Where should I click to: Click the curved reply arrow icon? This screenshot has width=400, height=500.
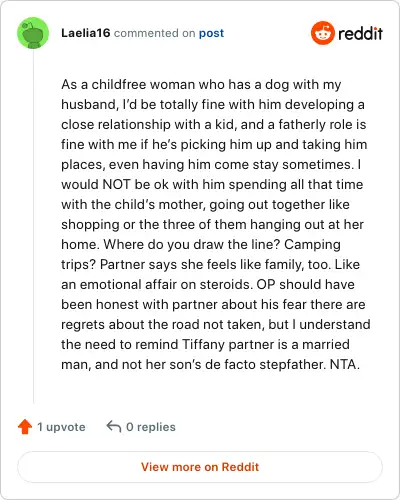pyautogui.click(x=114, y=426)
